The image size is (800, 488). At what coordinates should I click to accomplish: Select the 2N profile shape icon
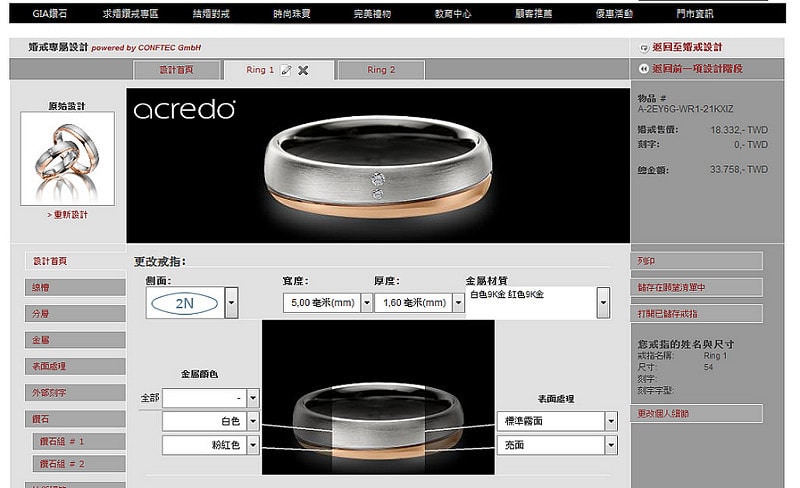(x=184, y=302)
